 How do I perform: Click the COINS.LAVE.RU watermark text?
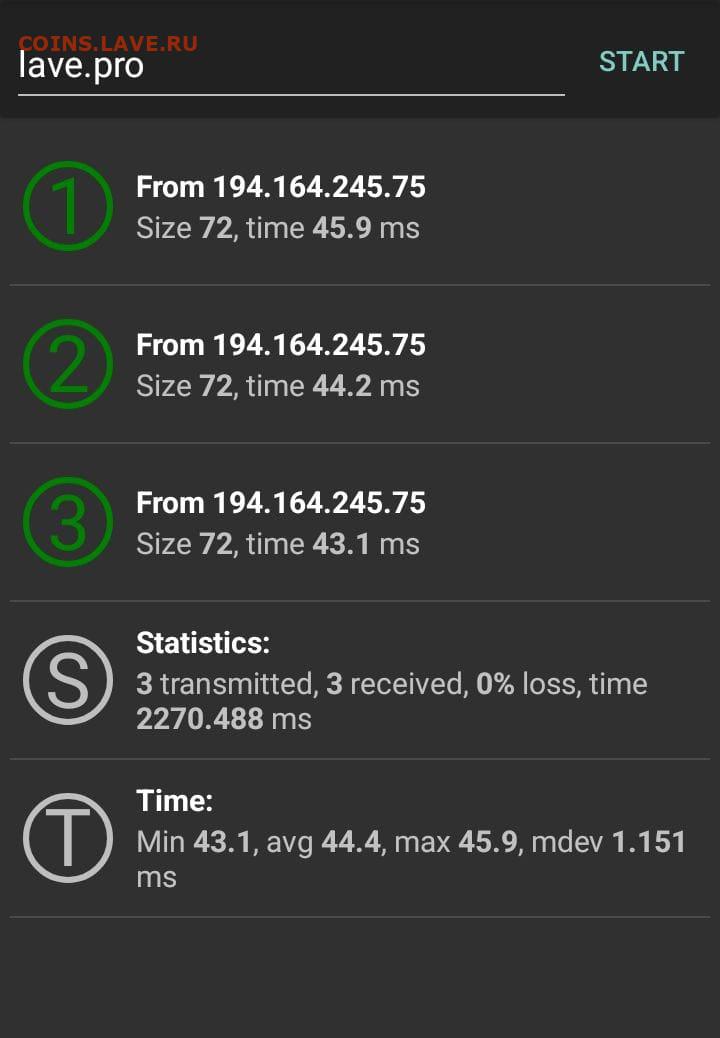[x=108, y=44]
